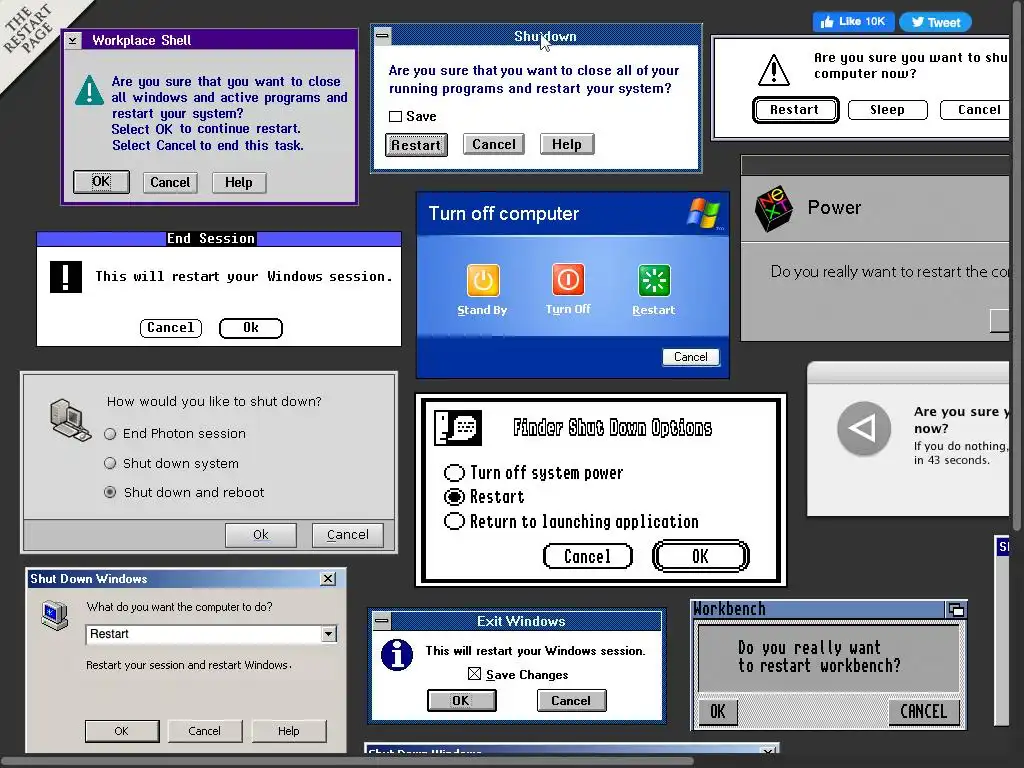Image resolution: width=1024 pixels, height=768 pixels.
Task: Click the round gray triangle icon
Action: [x=864, y=428]
